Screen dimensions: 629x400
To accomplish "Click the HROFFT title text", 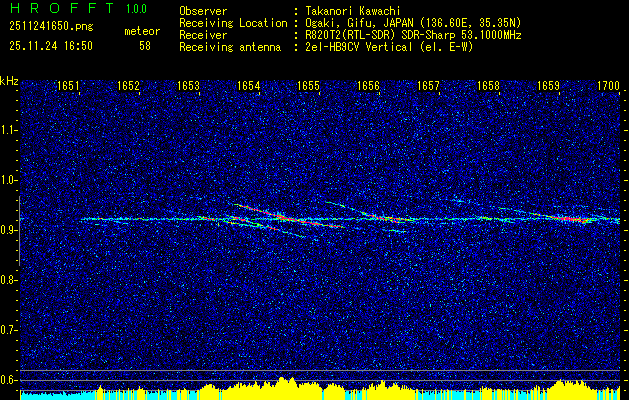I will pos(62,8).
